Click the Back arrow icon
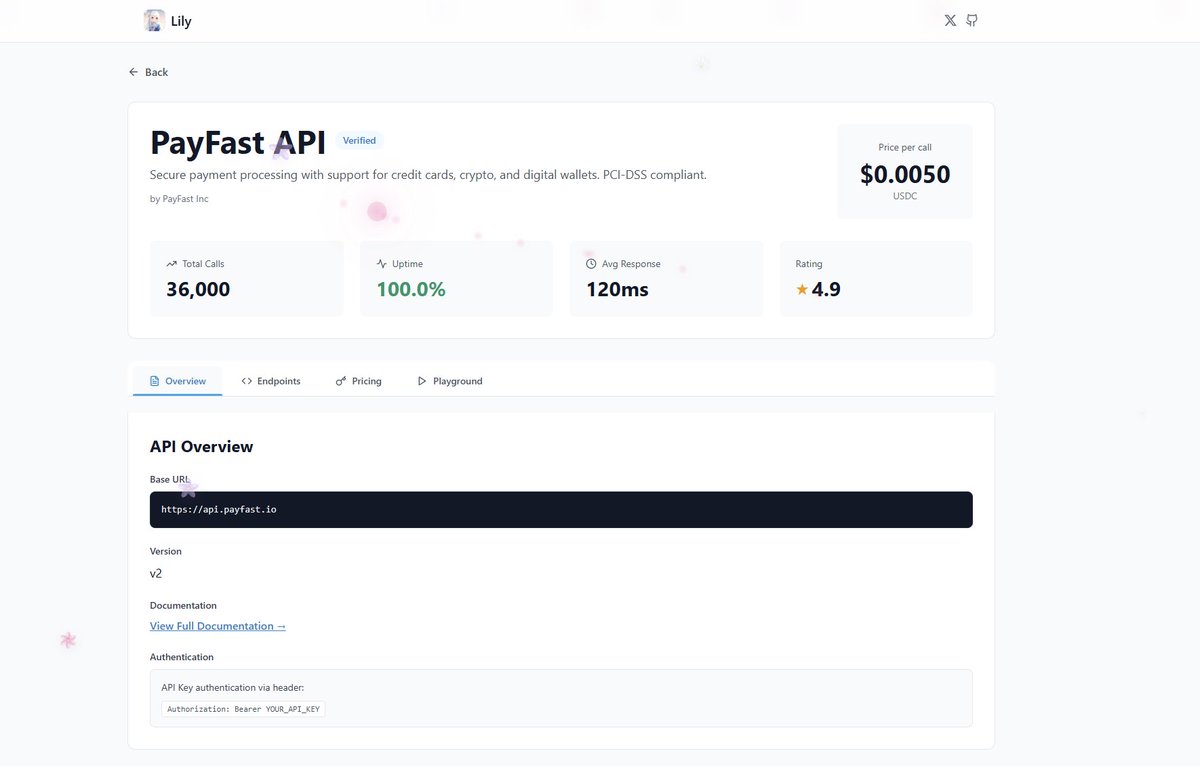Viewport: 1200px width, 766px height. click(x=133, y=72)
